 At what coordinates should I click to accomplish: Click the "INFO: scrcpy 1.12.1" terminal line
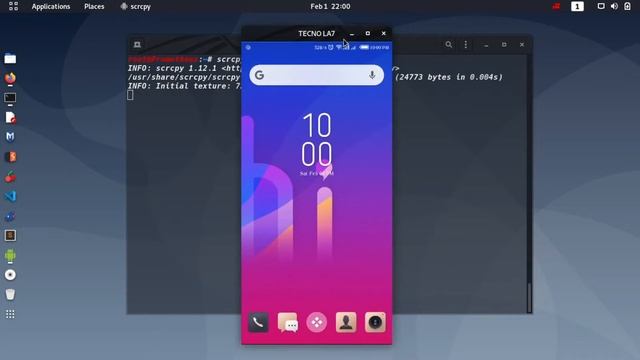click(x=184, y=68)
